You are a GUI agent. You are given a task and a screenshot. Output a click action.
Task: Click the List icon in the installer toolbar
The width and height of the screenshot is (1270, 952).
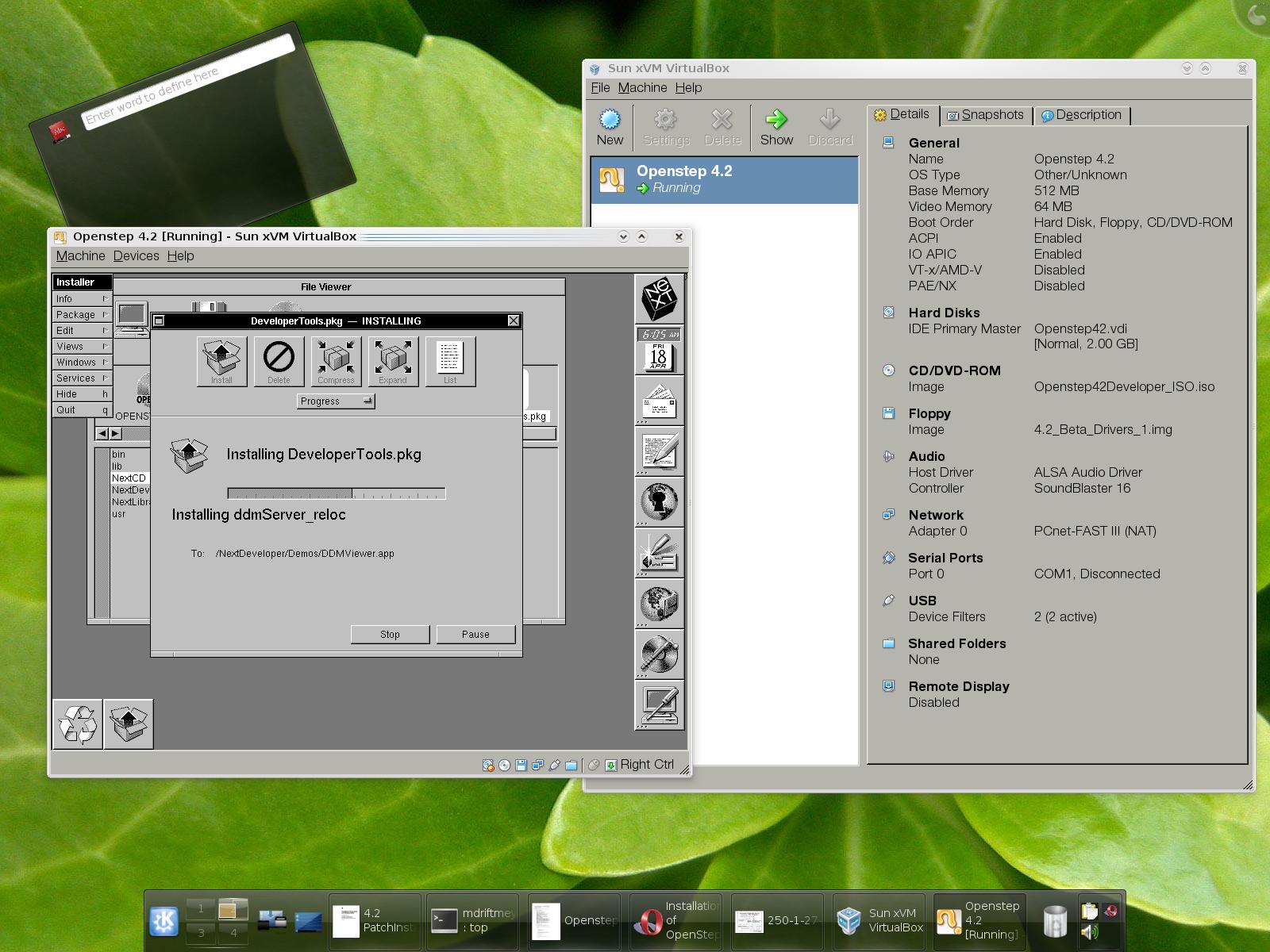(x=449, y=361)
